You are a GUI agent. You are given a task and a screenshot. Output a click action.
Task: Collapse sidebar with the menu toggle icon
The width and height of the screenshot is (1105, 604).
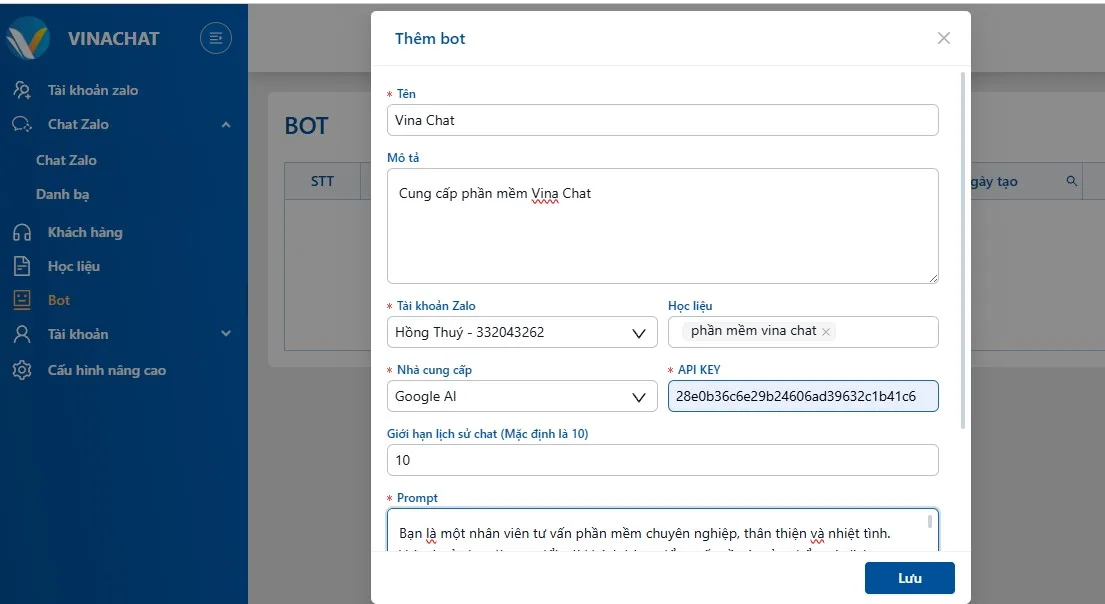click(x=216, y=39)
